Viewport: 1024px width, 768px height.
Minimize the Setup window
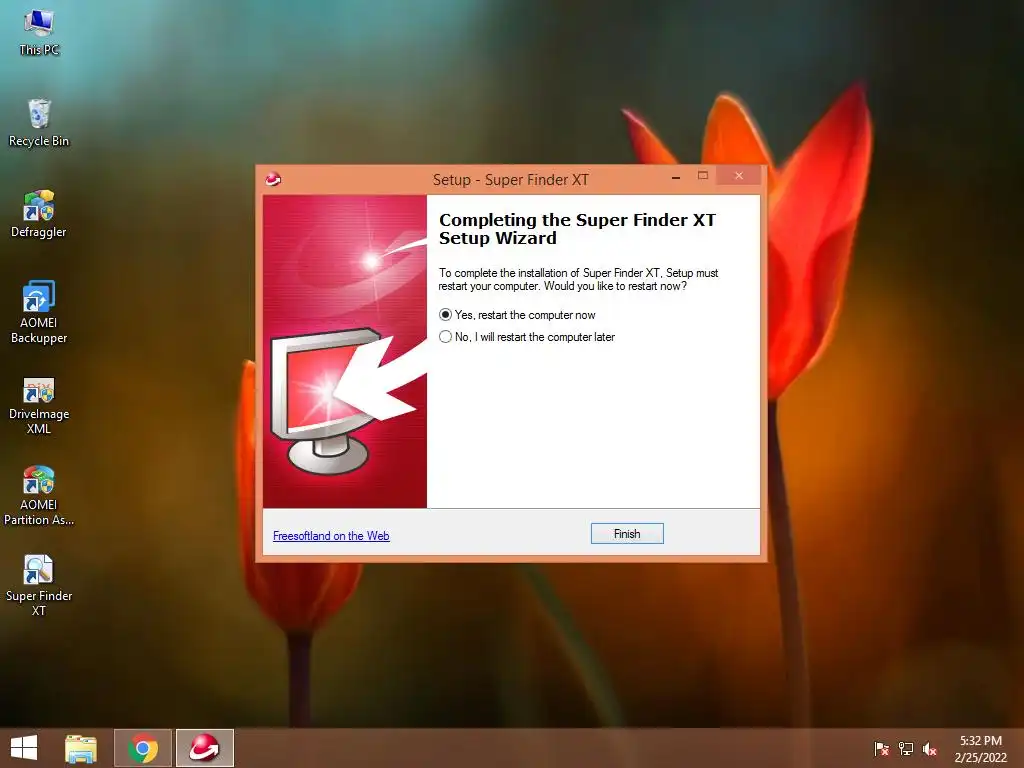tap(676, 176)
